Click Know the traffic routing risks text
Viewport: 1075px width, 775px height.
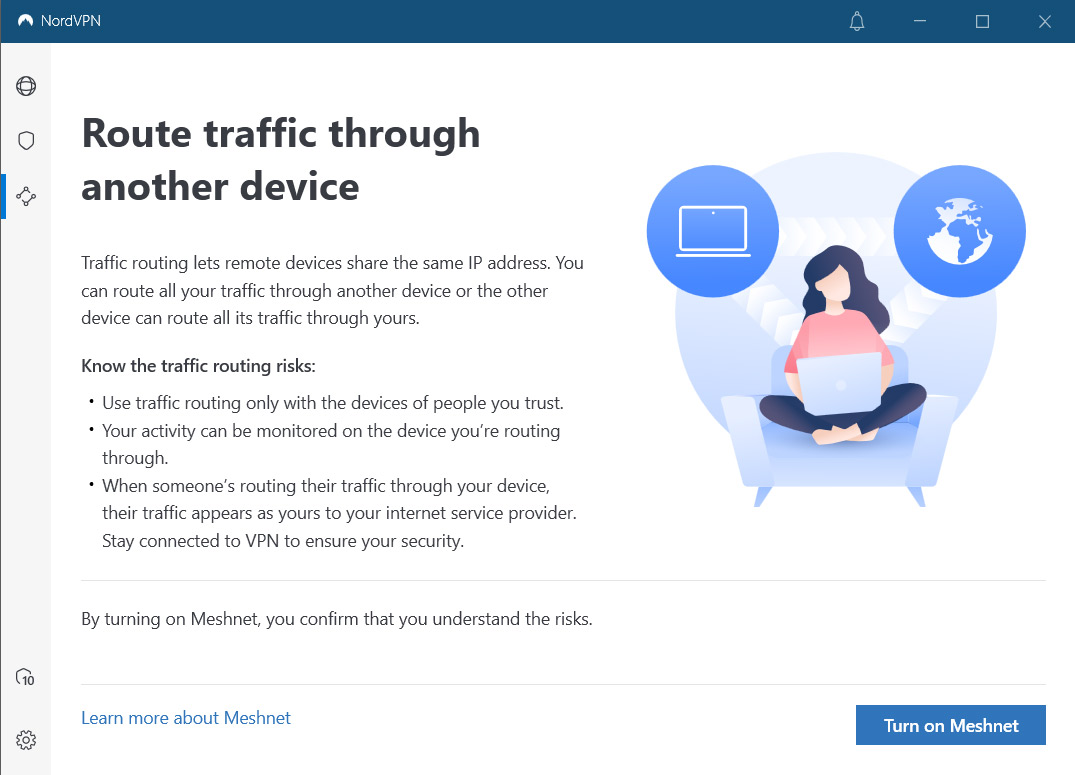tap(198, 366)
